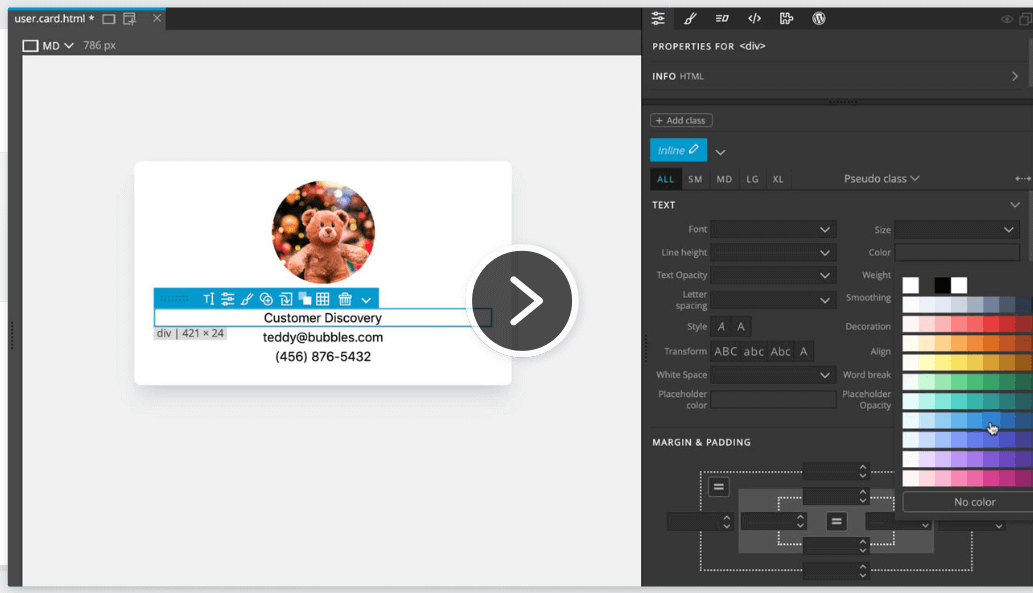Viewport: 1033px width, 593px height.
Task: Open the puzzle-piece actions panel
Action: (787, 18)
